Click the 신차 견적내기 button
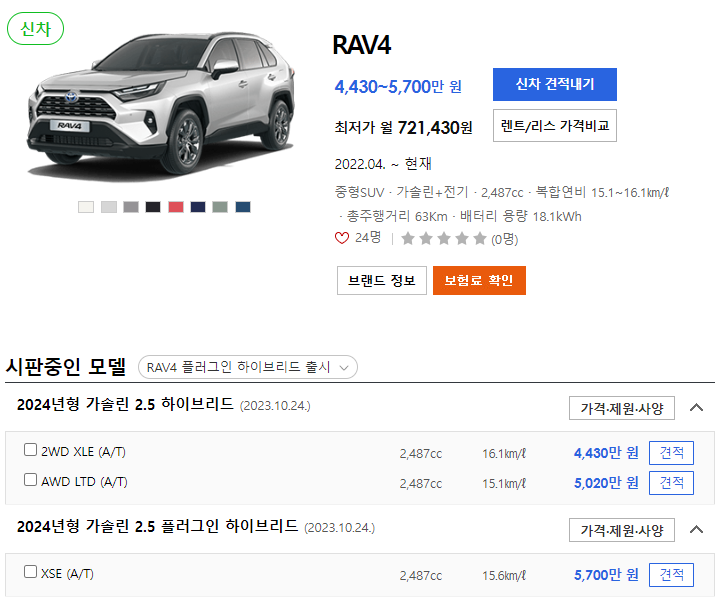Screen dimensions: 720x603 (x=555, y=85)
